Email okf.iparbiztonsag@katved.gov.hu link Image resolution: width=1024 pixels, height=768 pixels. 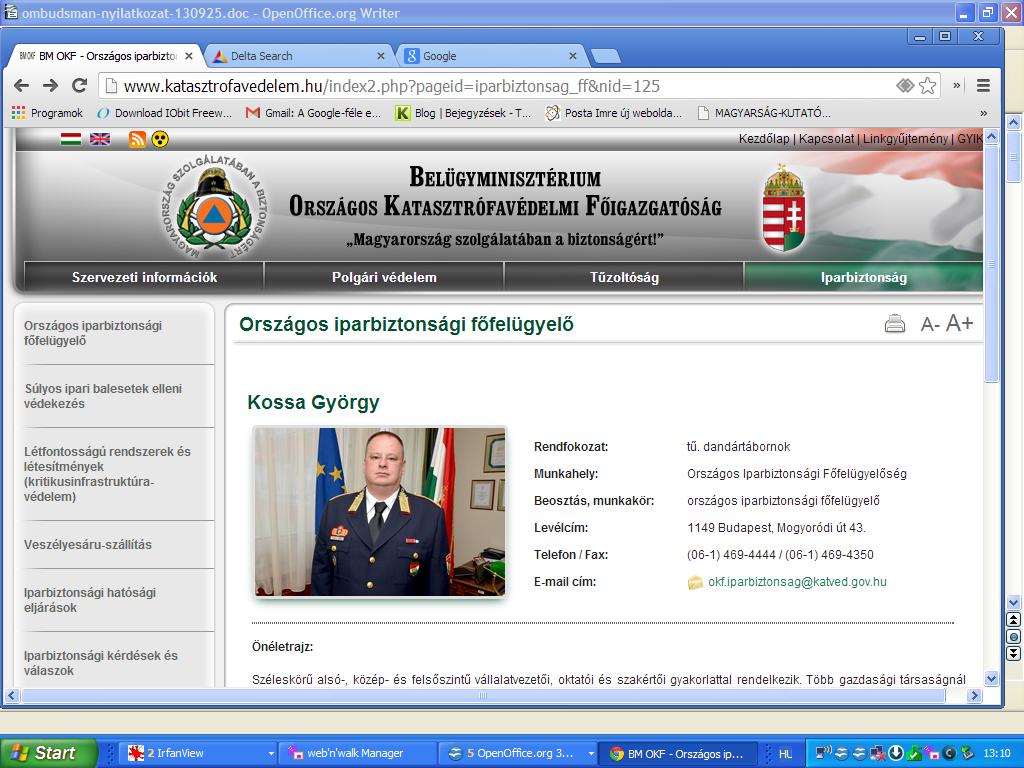pyautogui.click(x=797, y=581)
